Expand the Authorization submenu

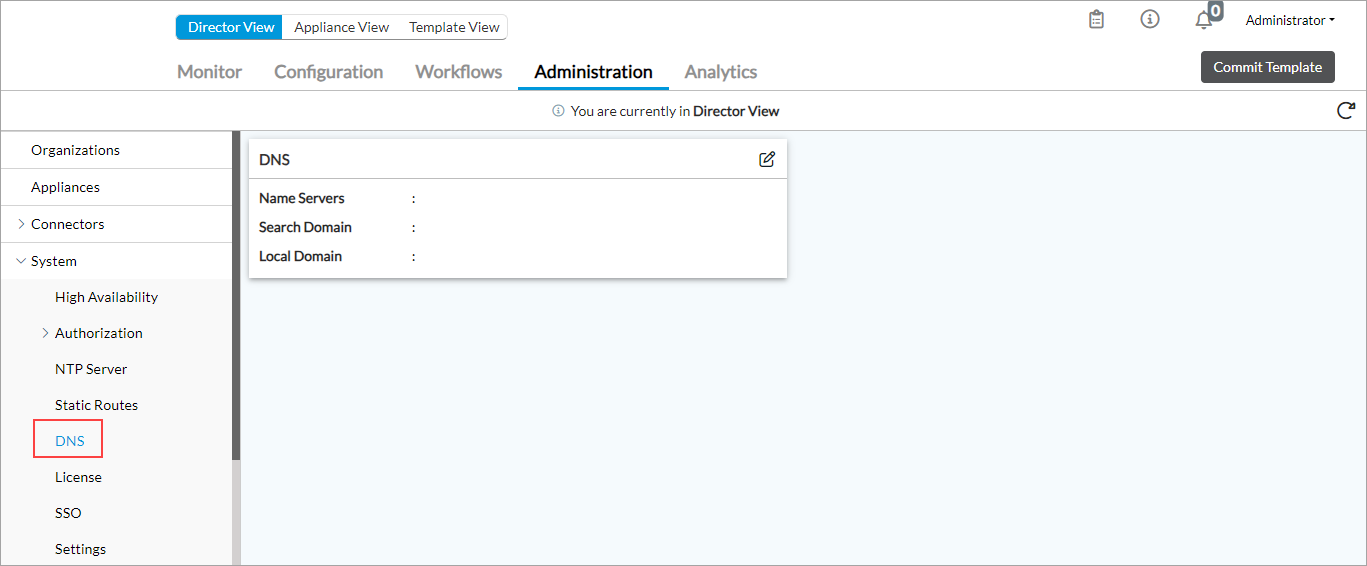[x=45, y=333]
